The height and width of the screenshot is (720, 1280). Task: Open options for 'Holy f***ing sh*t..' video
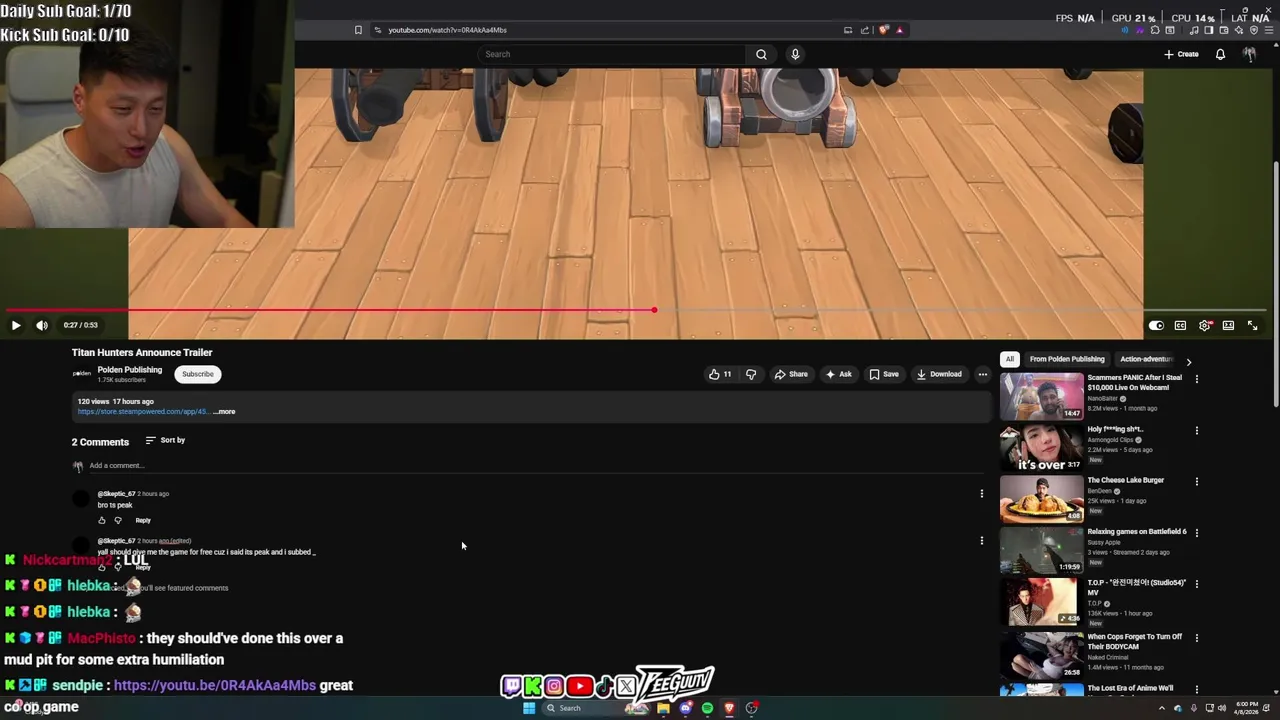(1196, 430)
